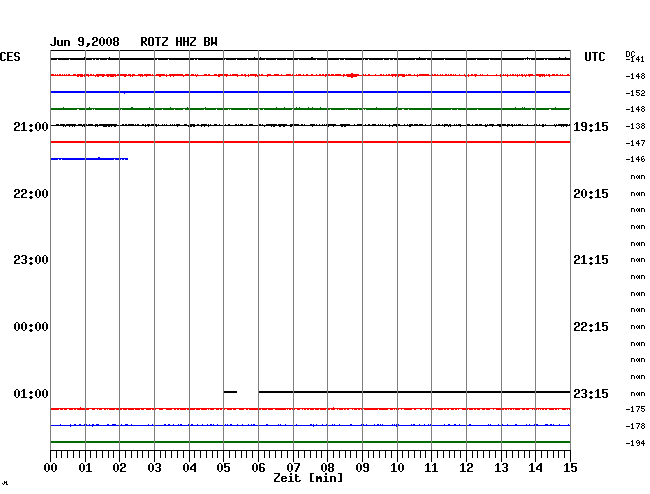
Task: Select the local time label "21:00"
Action: (x=31, y=127)
